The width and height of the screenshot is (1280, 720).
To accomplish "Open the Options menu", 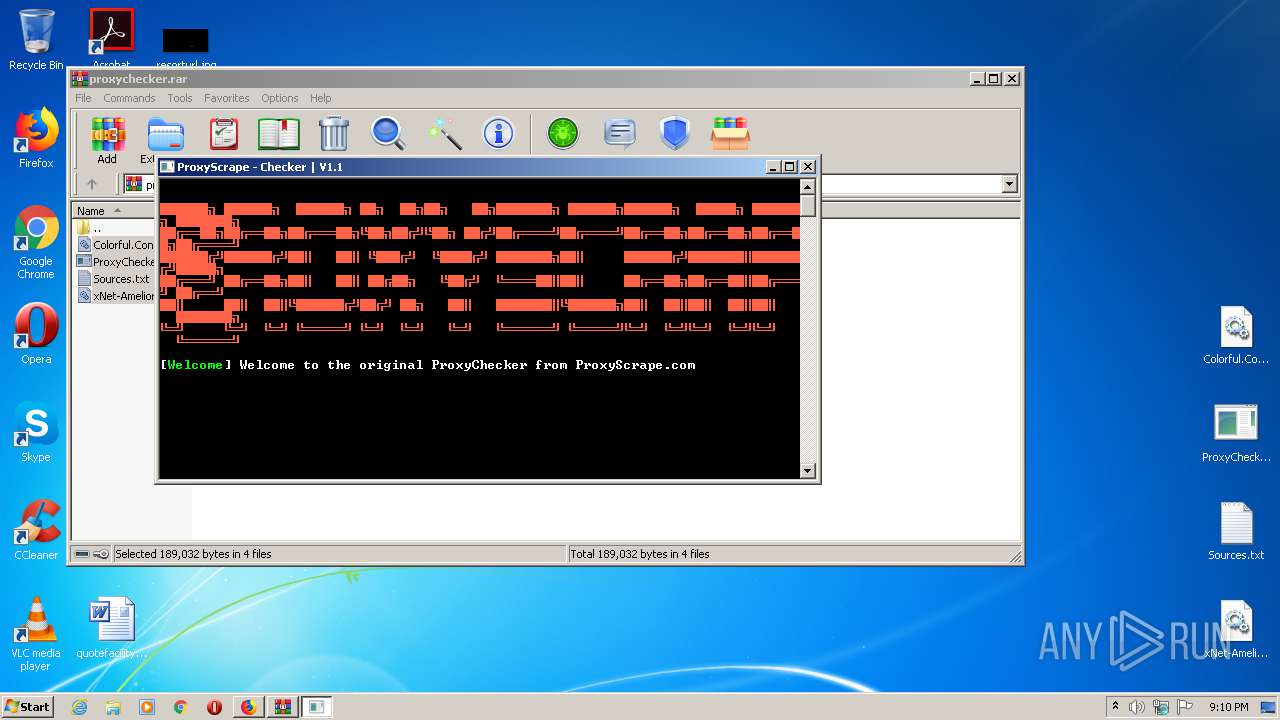I will coord(280,98).
